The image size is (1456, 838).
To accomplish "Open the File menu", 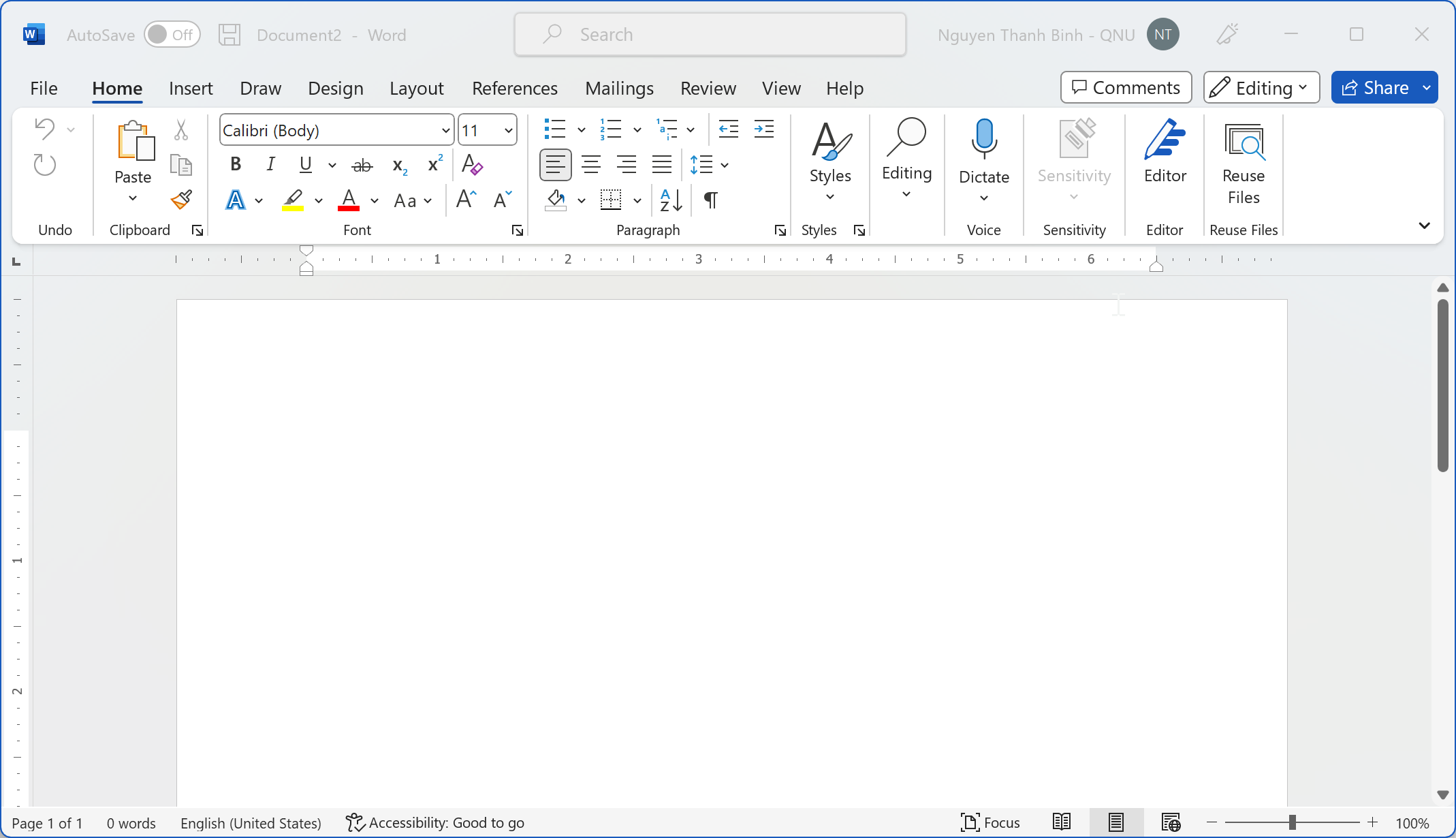I will tap(44, 89).
